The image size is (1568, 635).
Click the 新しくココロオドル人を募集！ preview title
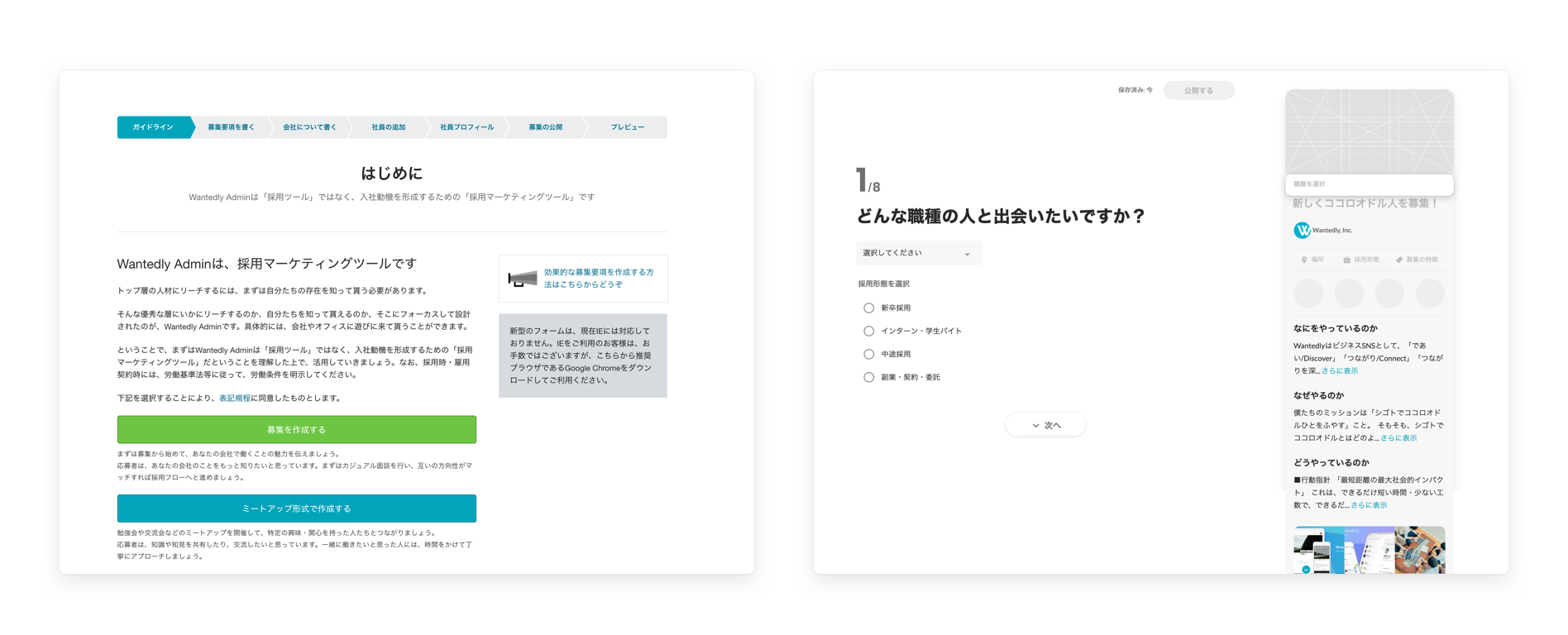(x=1366, y=203)
